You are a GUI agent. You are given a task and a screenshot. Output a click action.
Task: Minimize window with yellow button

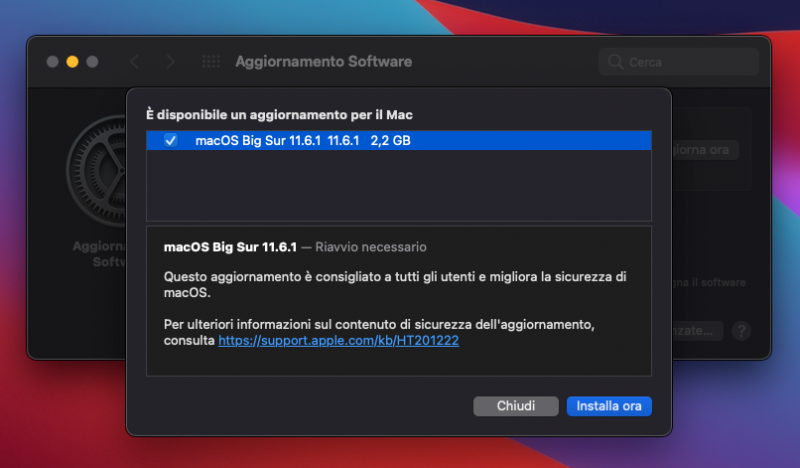tap(72, 62)
